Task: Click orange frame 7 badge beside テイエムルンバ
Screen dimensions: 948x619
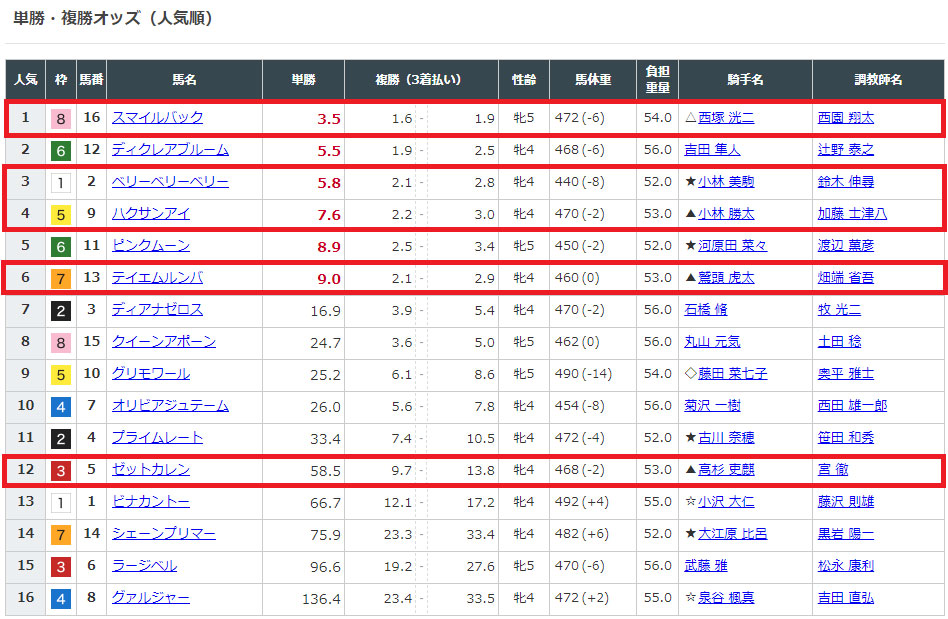Action: pyautogui.click(x=61, y=278)
